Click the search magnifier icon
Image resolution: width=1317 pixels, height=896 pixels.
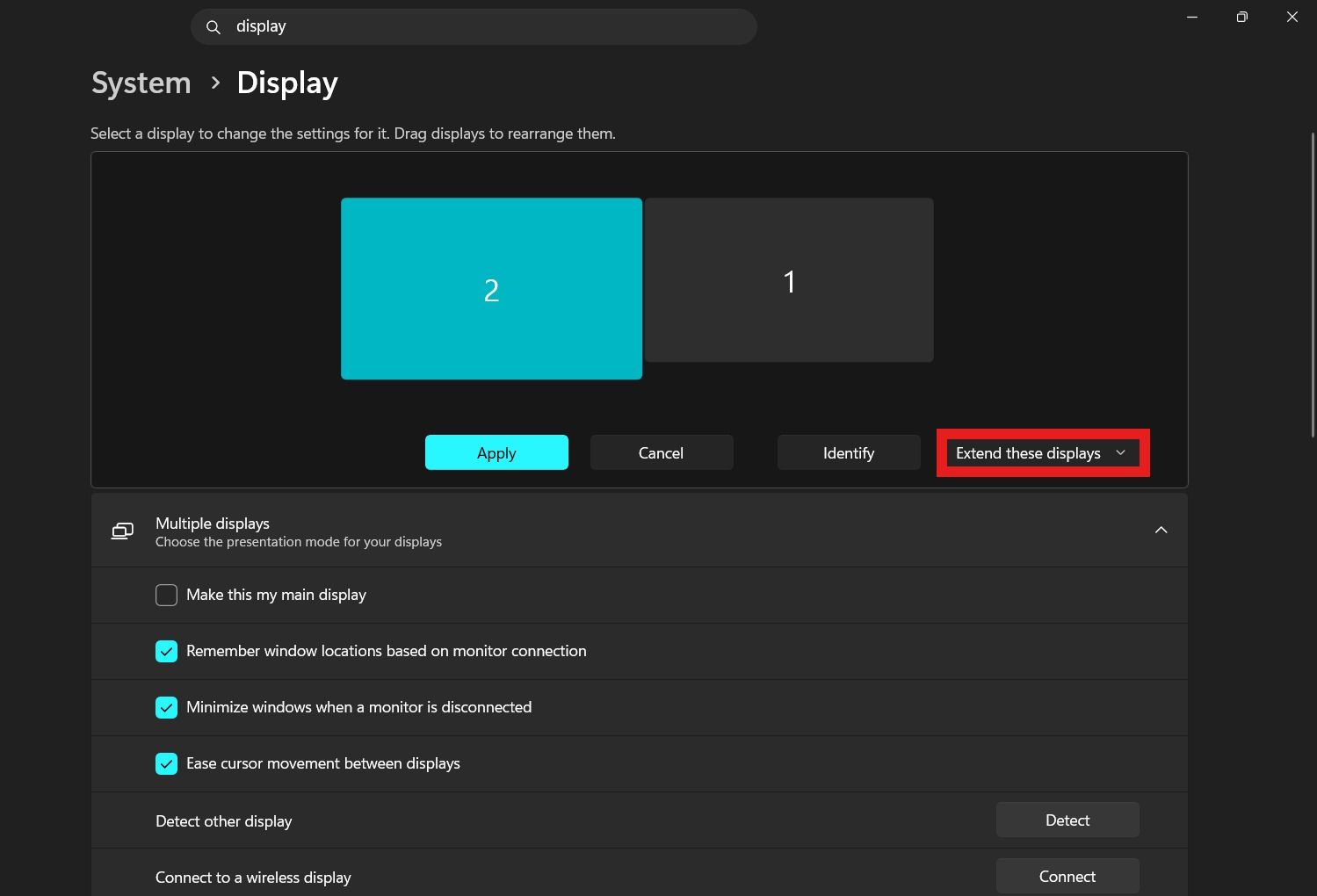213,27
